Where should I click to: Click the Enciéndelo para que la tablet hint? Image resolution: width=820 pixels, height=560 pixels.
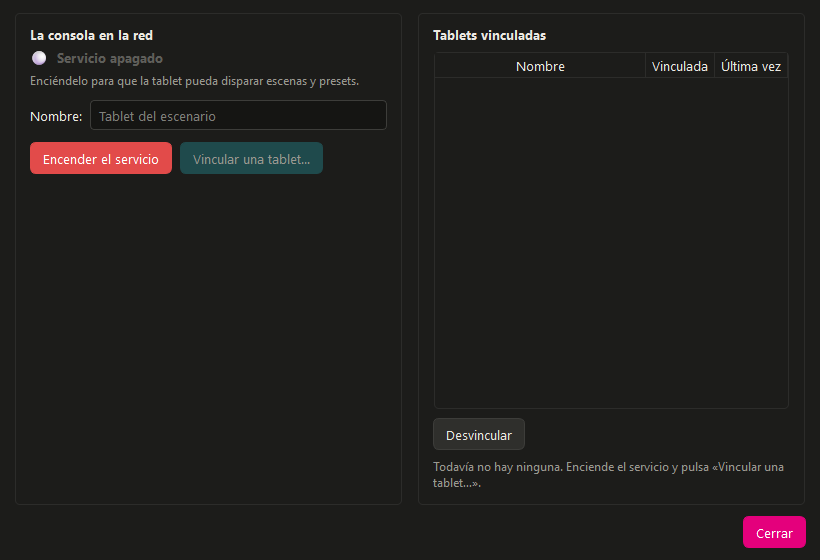click(195, 81)
